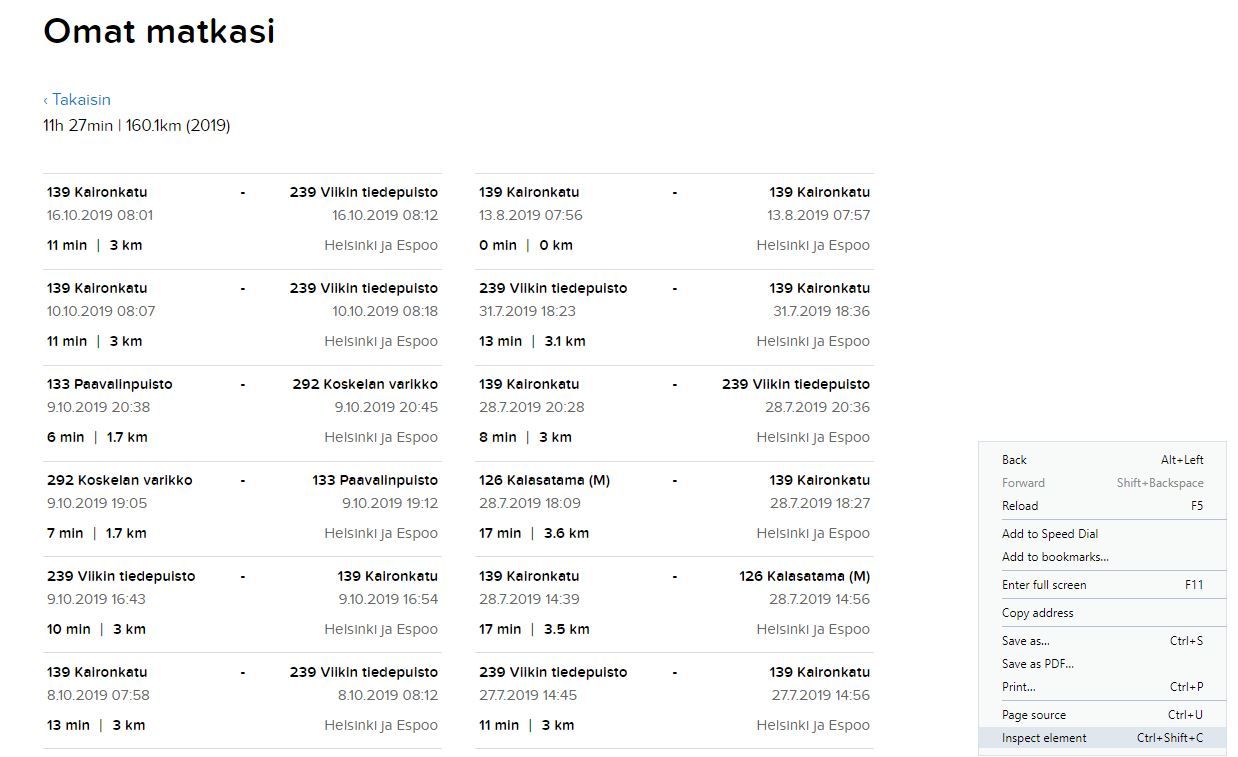Select Save as PDF… entry
Viewport: 1238px width, 757px height.
(1102, 664)
